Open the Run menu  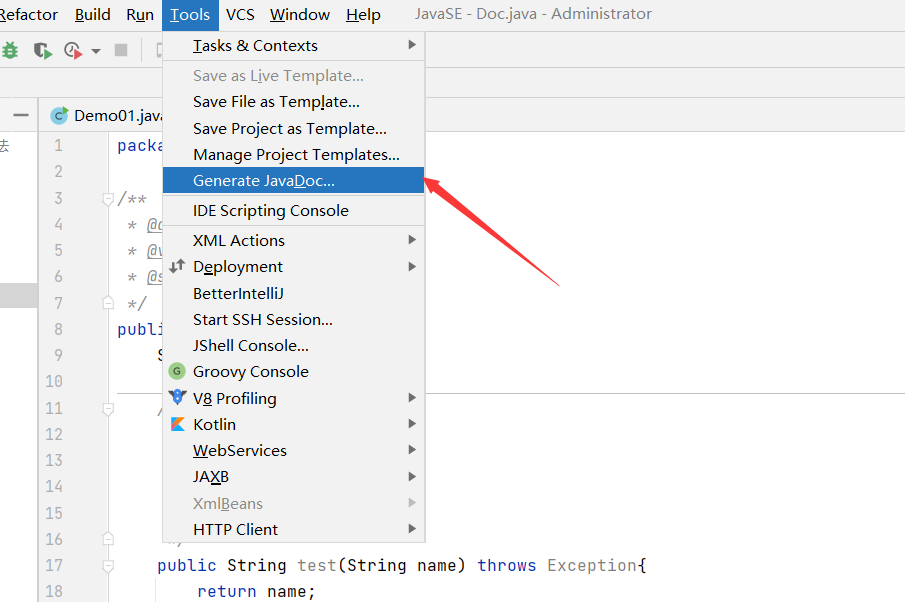pos(140,14)
